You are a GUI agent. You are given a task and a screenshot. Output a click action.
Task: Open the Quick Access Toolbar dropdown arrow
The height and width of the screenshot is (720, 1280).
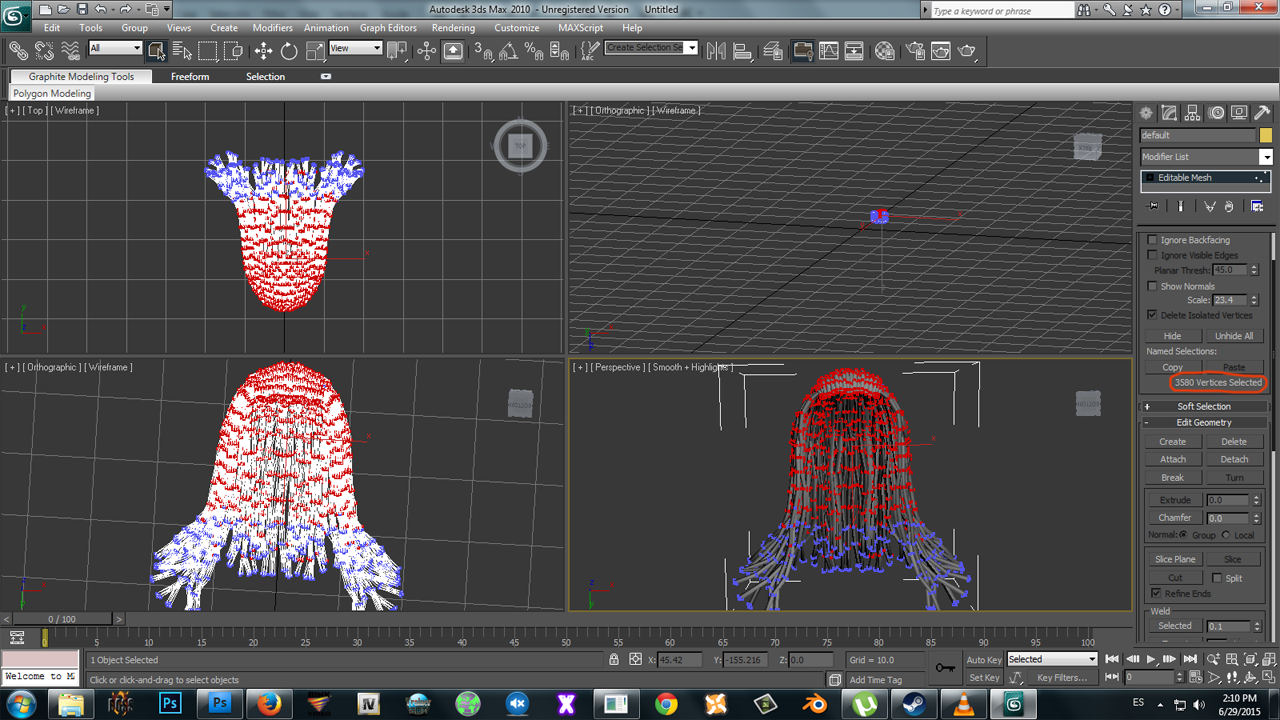[165, 9]
